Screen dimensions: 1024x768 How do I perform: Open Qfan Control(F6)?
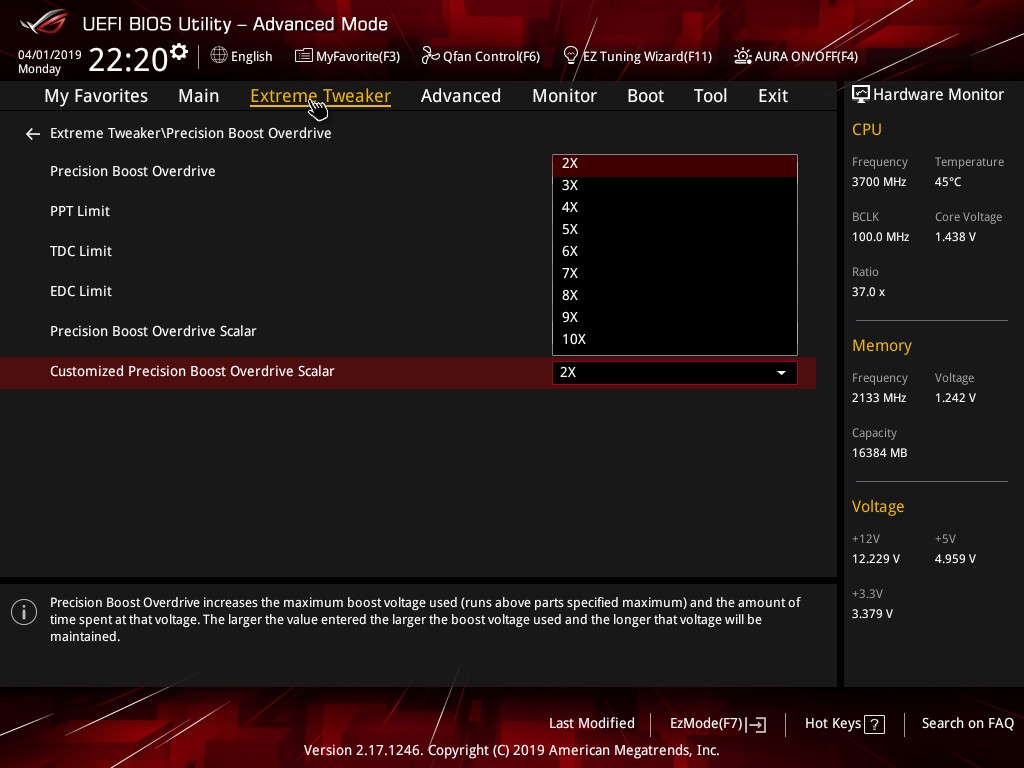coord(491,57)
